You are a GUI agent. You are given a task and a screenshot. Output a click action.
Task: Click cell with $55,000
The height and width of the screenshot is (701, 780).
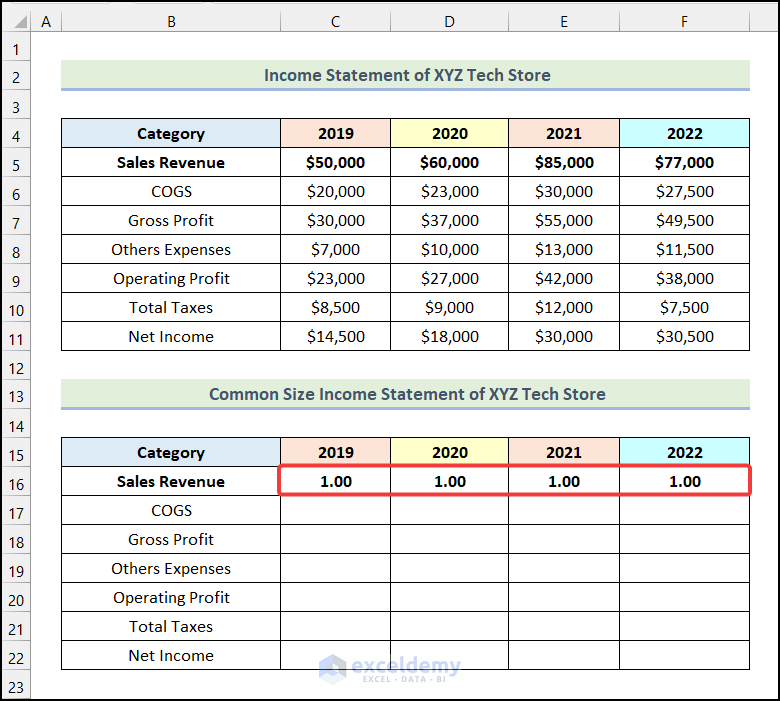point(564,220)
